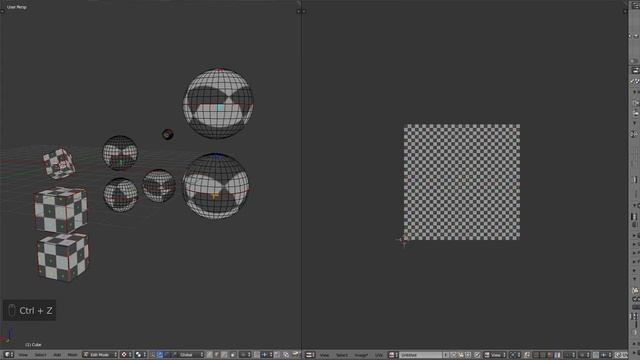Select UV vertex selection mode

(536, 355)
